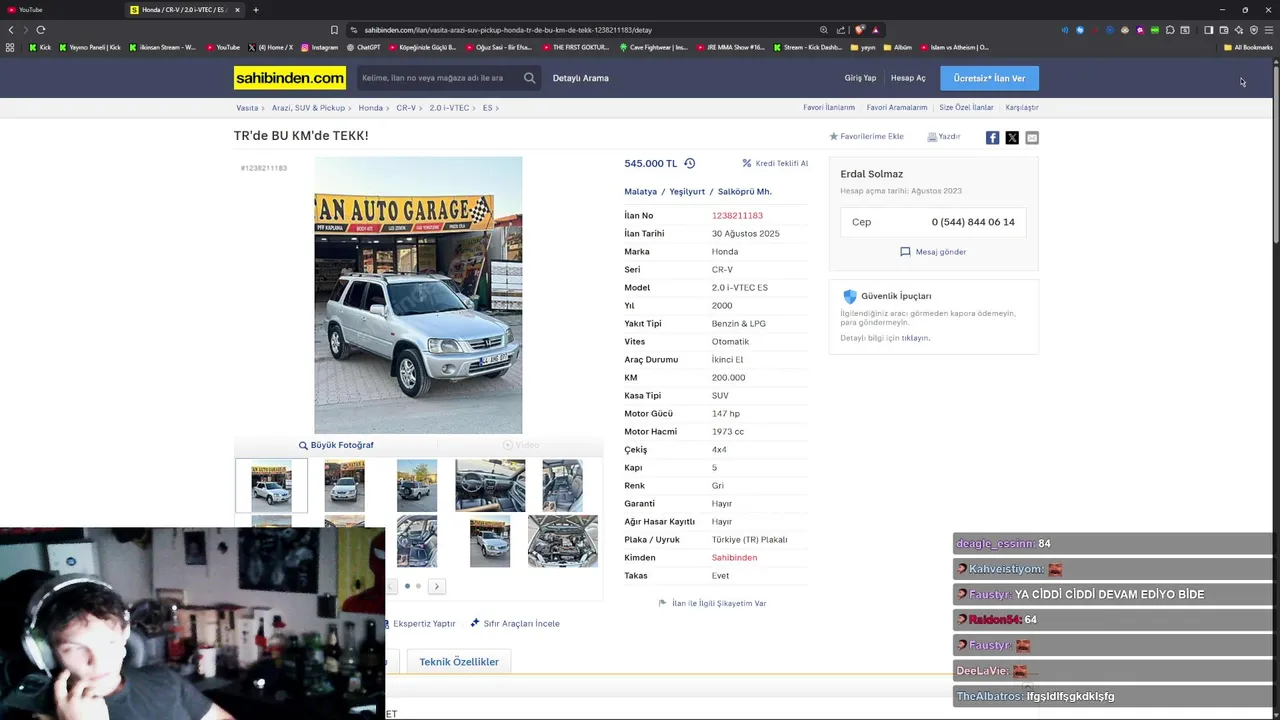Open the ES breadcrumb
Viewport: 1280px width, 720px height.
tap(487, 108)
